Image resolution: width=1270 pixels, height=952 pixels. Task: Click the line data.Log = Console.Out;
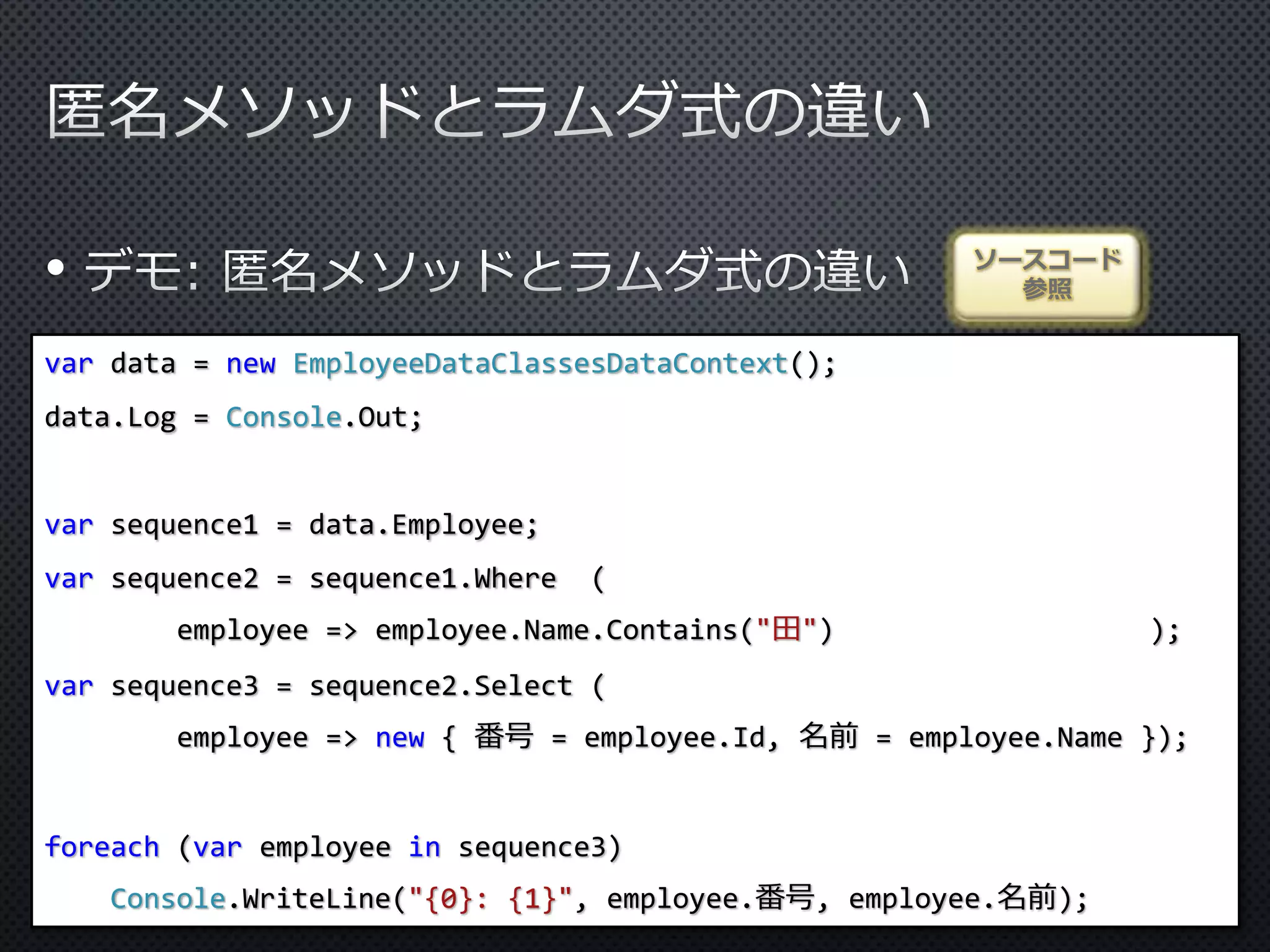point(233,418)
